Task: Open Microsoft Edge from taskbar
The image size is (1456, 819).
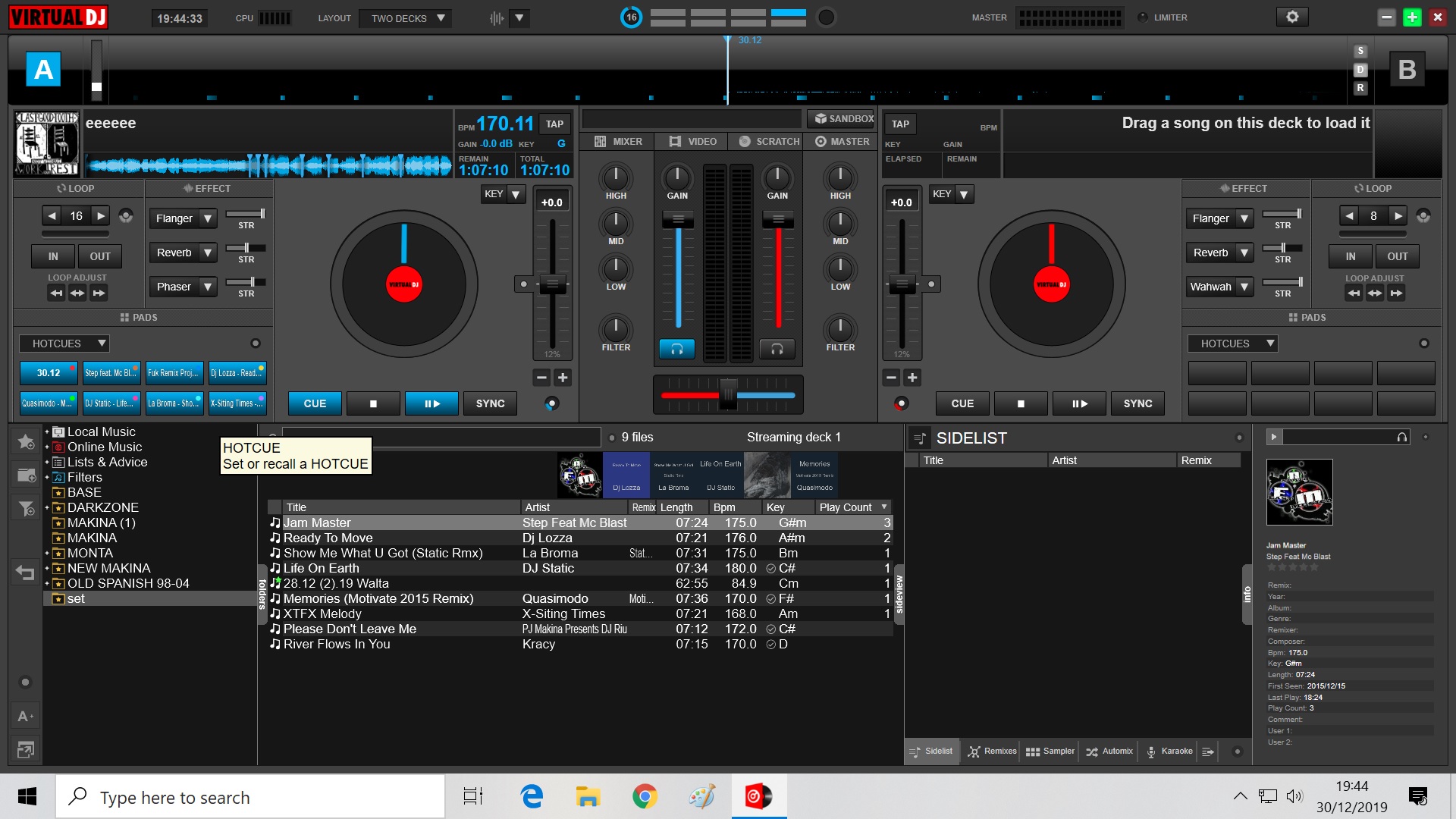Action: pos(532,796)
